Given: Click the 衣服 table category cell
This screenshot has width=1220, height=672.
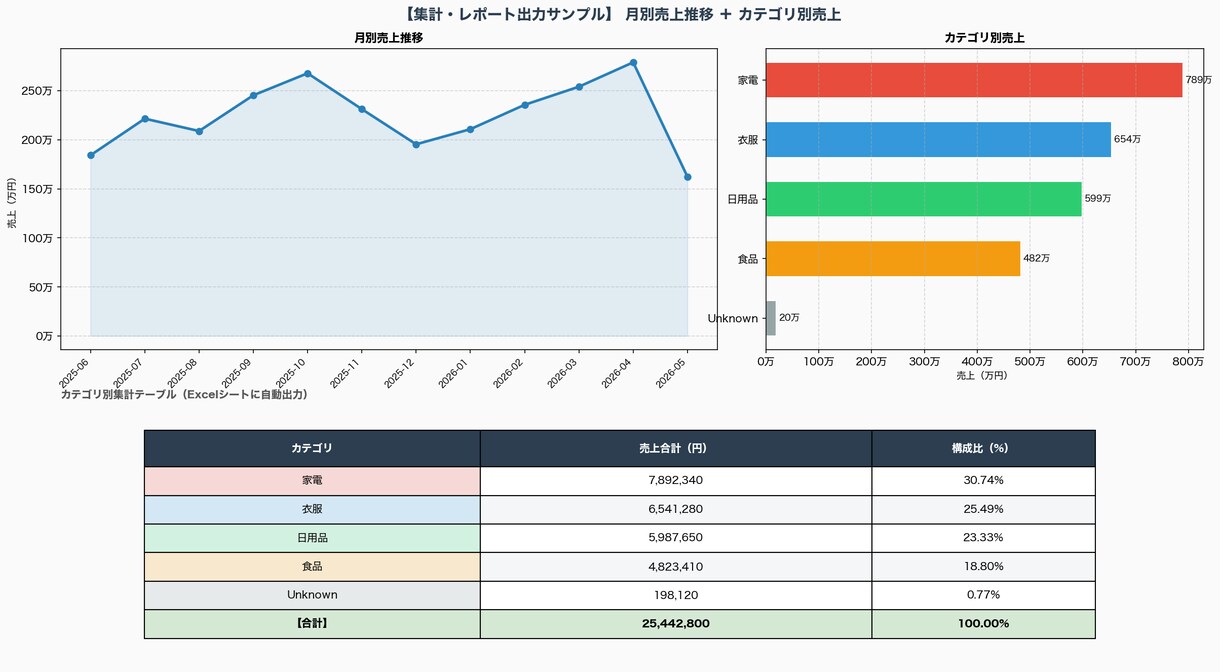Looking at the screenshot, I should pyautogui.click(x=312, y=510).
